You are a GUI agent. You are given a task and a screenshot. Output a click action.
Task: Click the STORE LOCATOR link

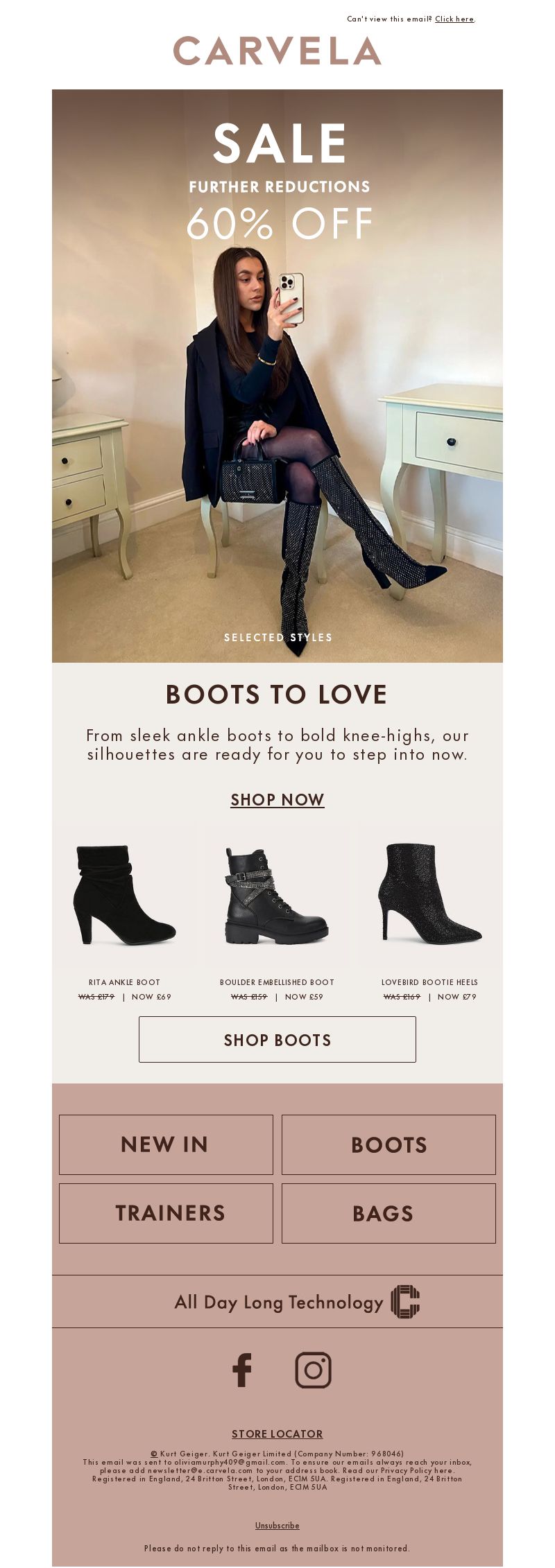pyautogui.click(x=277, y=1434)
